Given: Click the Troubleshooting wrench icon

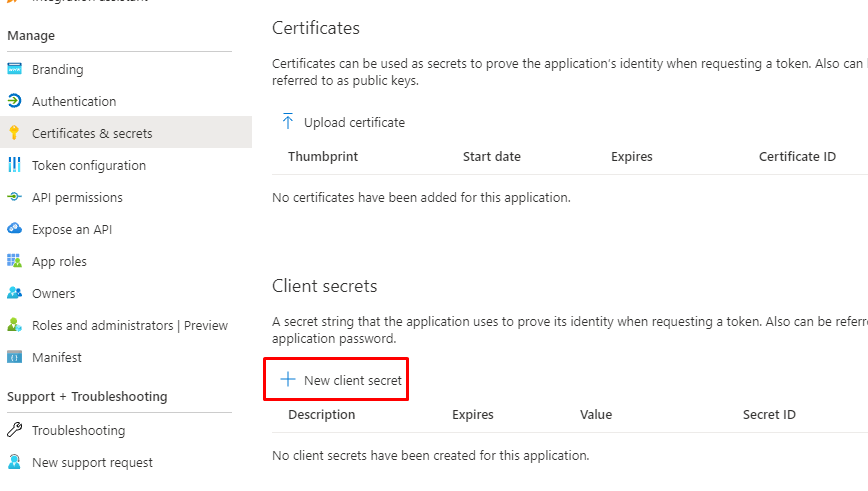Looking at the screenshot, I should click(x=14, y=430).
